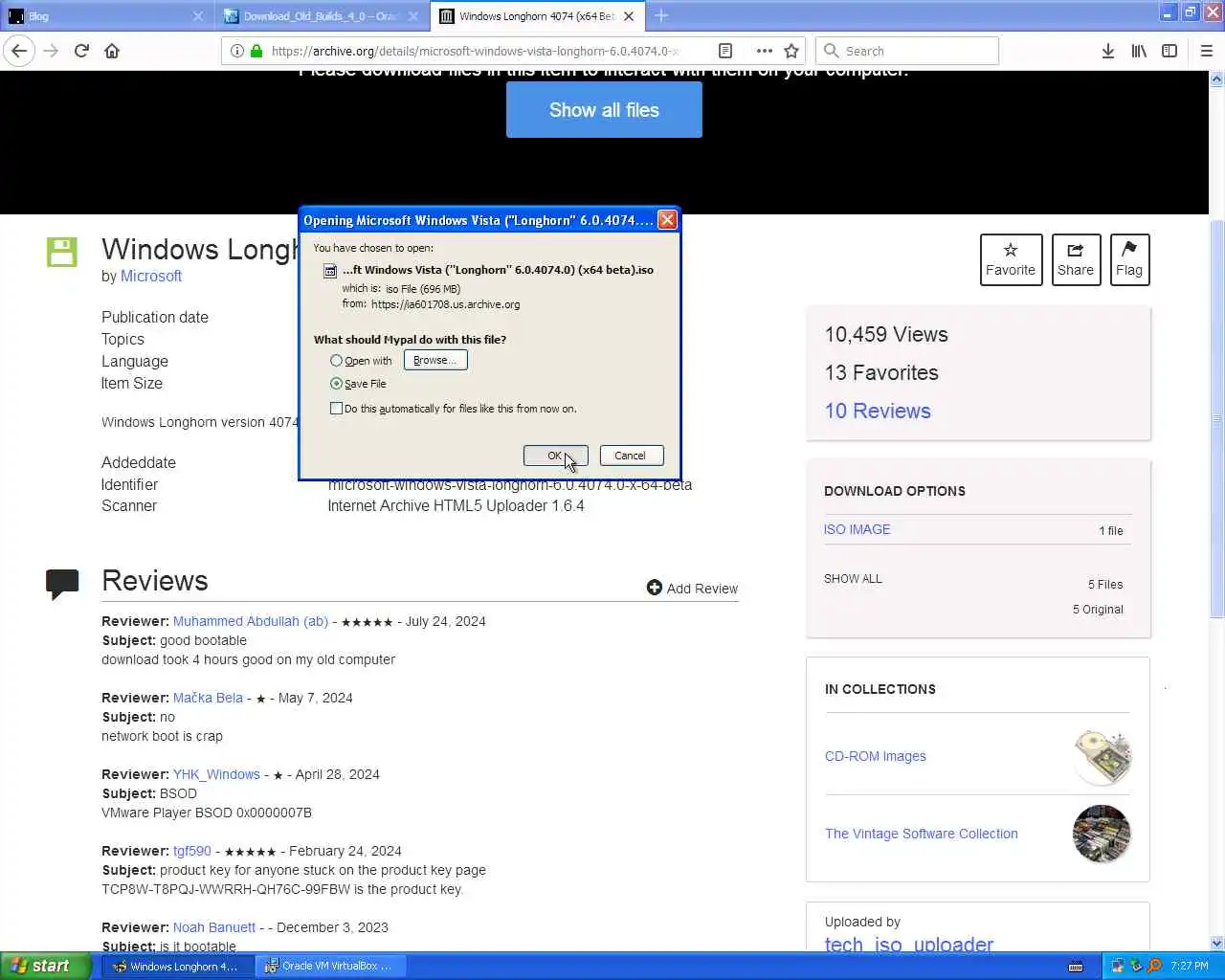Check Do this automatically for files
Image resolution: width=1225 pixels, height=980 pixels.
[336, 409]
